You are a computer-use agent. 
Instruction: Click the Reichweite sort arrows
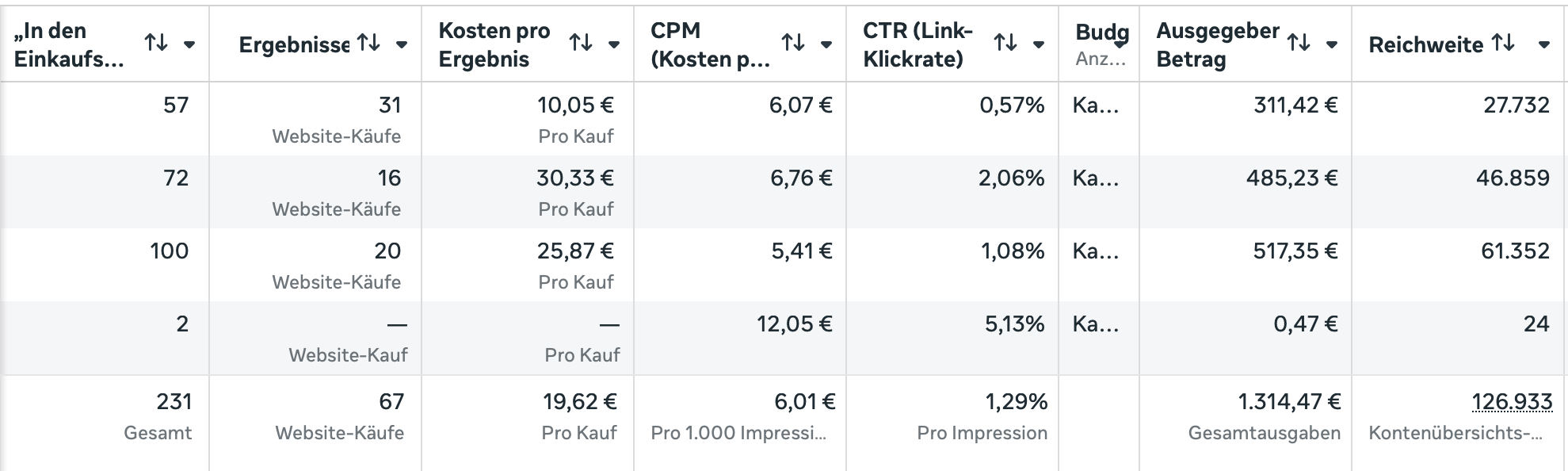pyautogui.click(x=1503, y=44)
